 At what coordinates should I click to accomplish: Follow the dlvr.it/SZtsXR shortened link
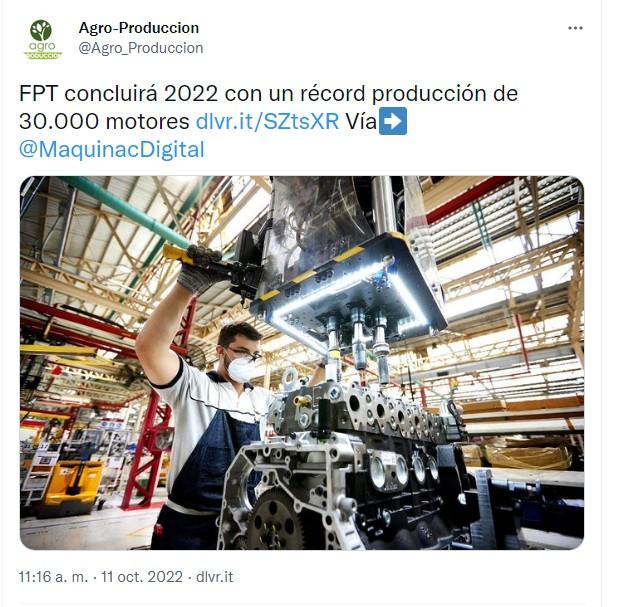(x=267, y=122)
